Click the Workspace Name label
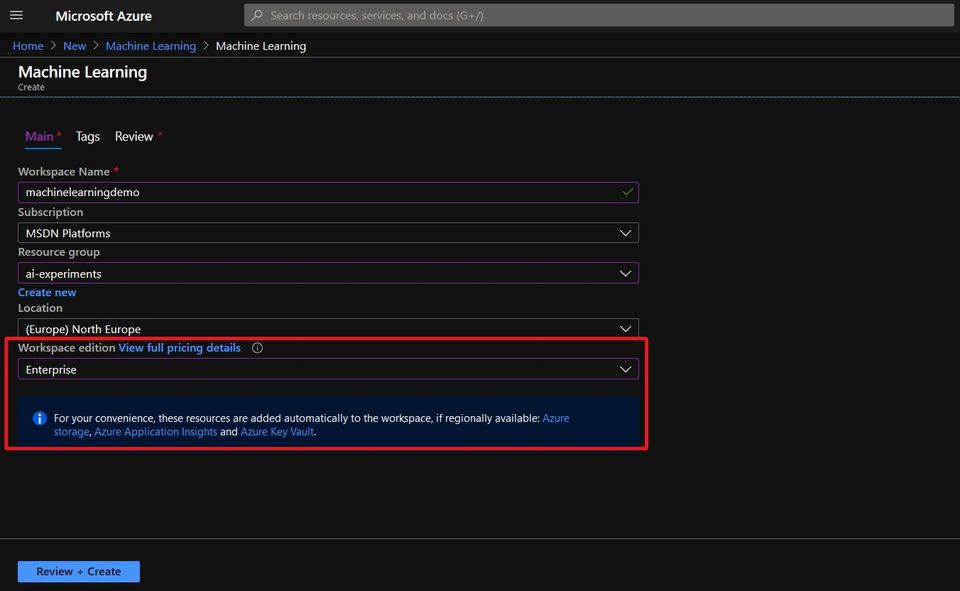The image size is (960, 591). click(64, 171)
